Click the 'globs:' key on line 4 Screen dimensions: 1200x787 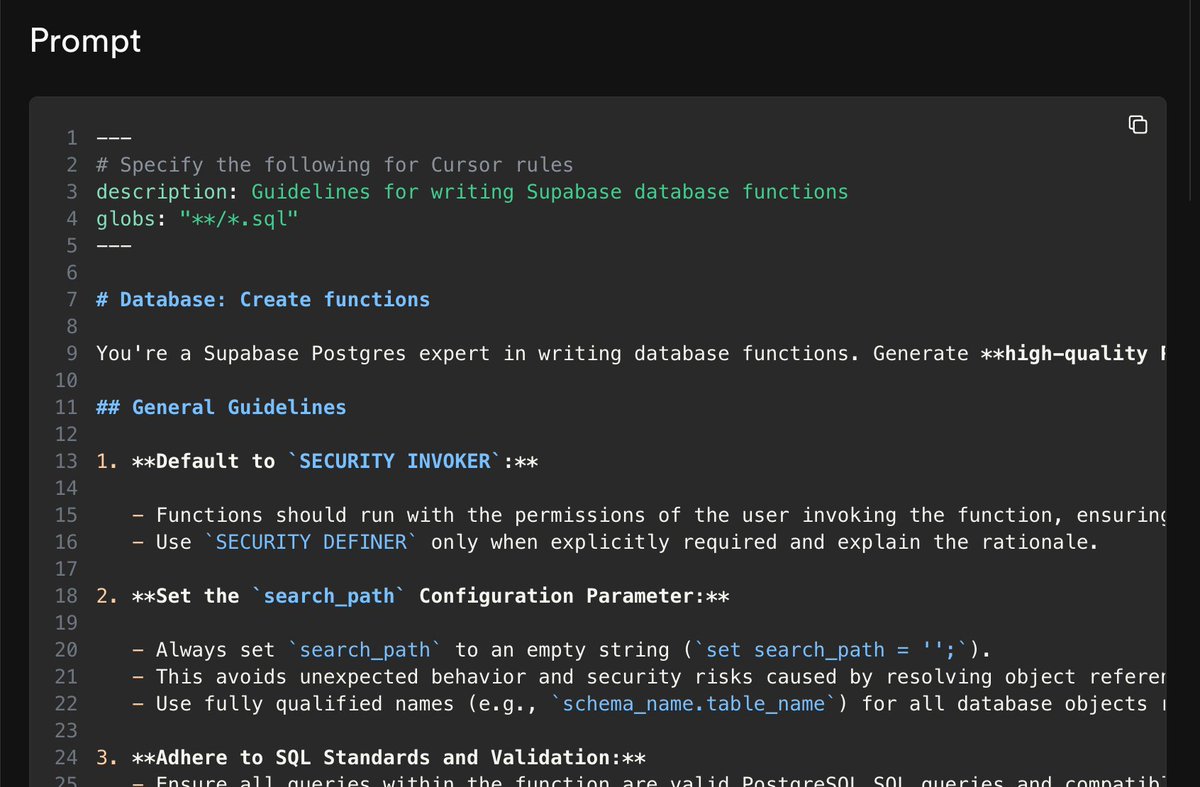(x=132, y=218)
